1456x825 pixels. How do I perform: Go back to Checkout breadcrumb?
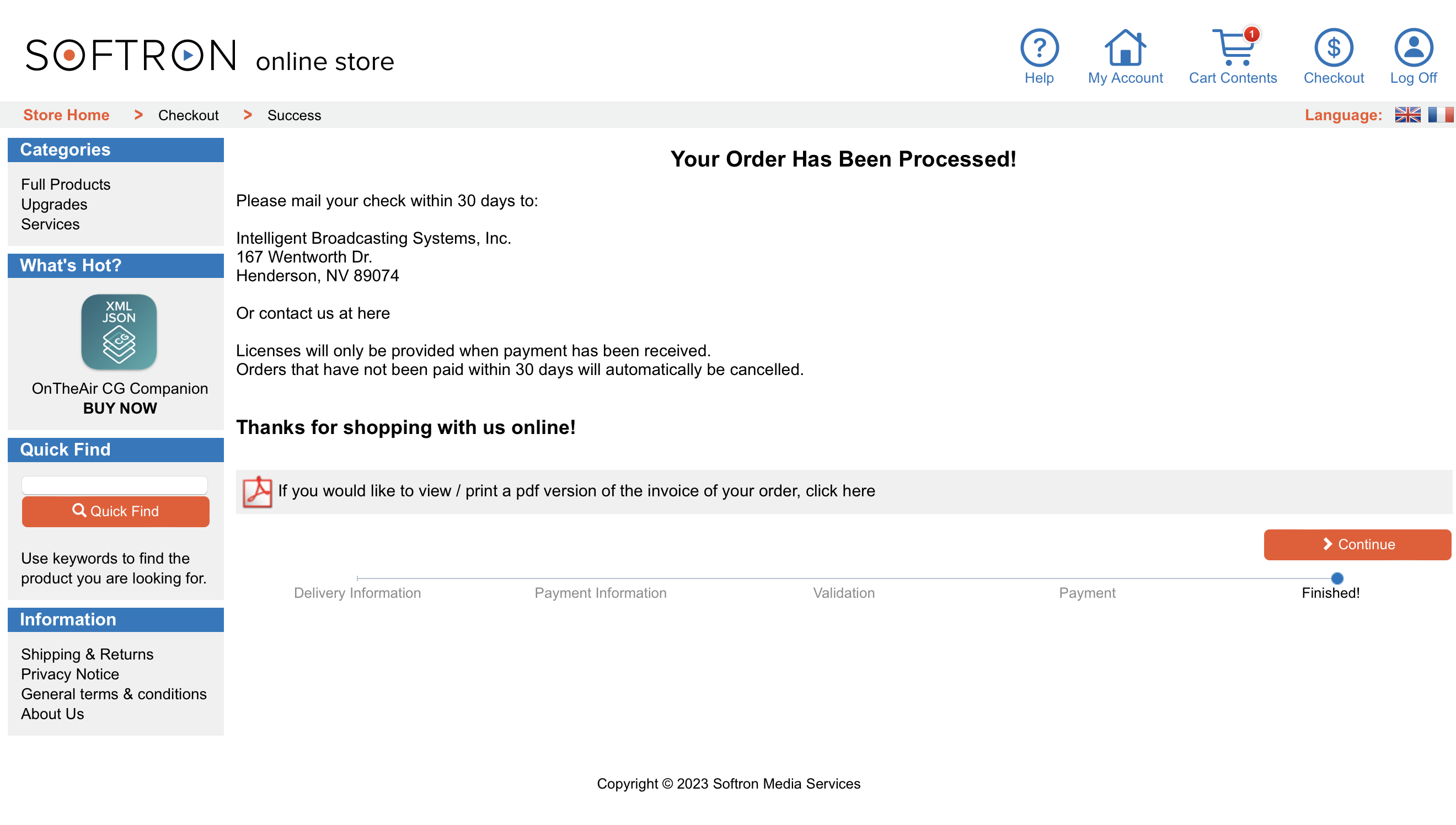(x=188, y=116)
